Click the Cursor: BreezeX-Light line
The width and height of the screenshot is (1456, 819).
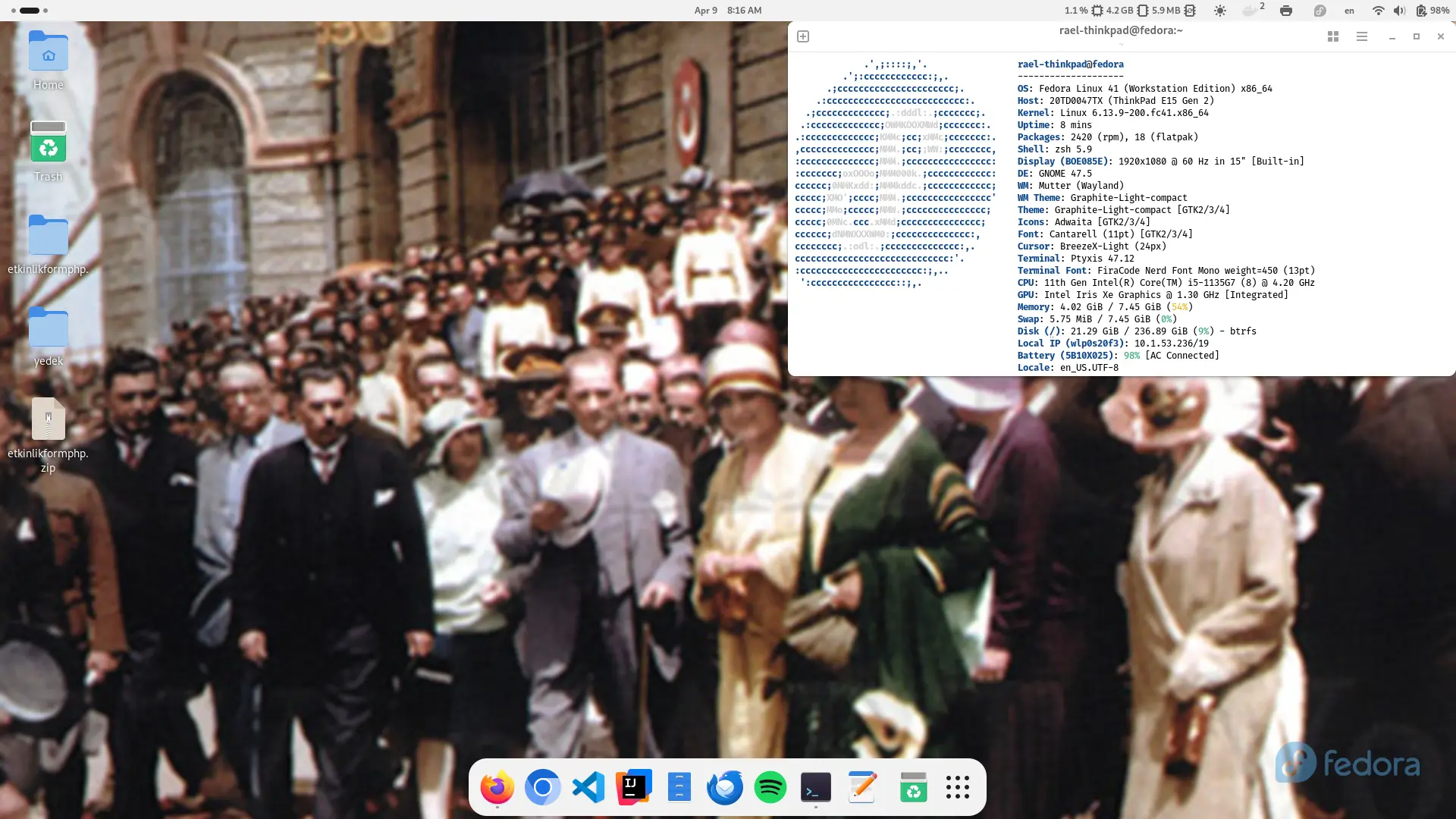pyautogui.click(x=1091, y=246)
